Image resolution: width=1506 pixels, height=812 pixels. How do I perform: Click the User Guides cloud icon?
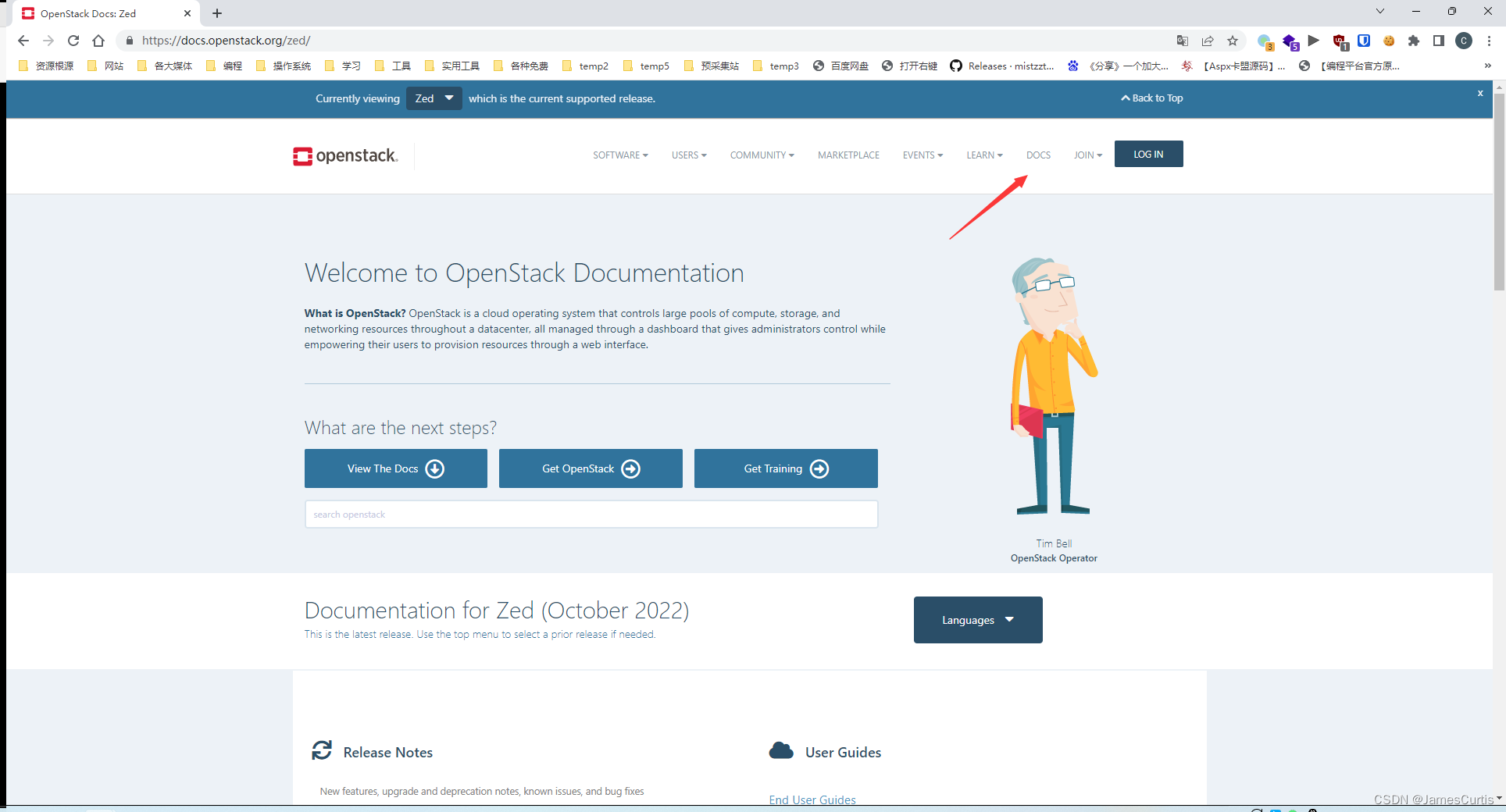781,751
